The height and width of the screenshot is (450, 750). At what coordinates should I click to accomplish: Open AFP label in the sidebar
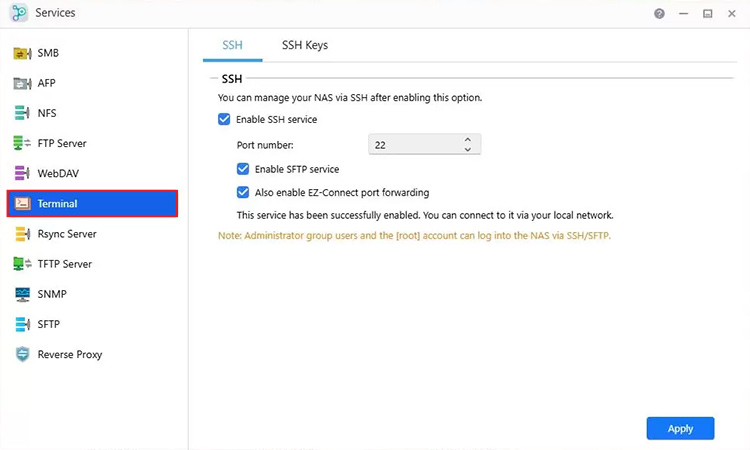pos(46,83)
